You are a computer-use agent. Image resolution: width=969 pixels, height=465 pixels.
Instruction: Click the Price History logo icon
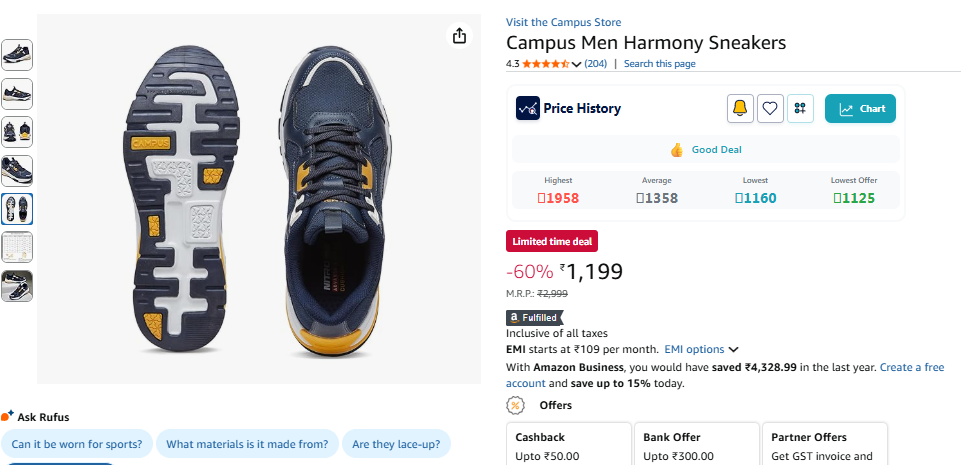pos(528,108)
